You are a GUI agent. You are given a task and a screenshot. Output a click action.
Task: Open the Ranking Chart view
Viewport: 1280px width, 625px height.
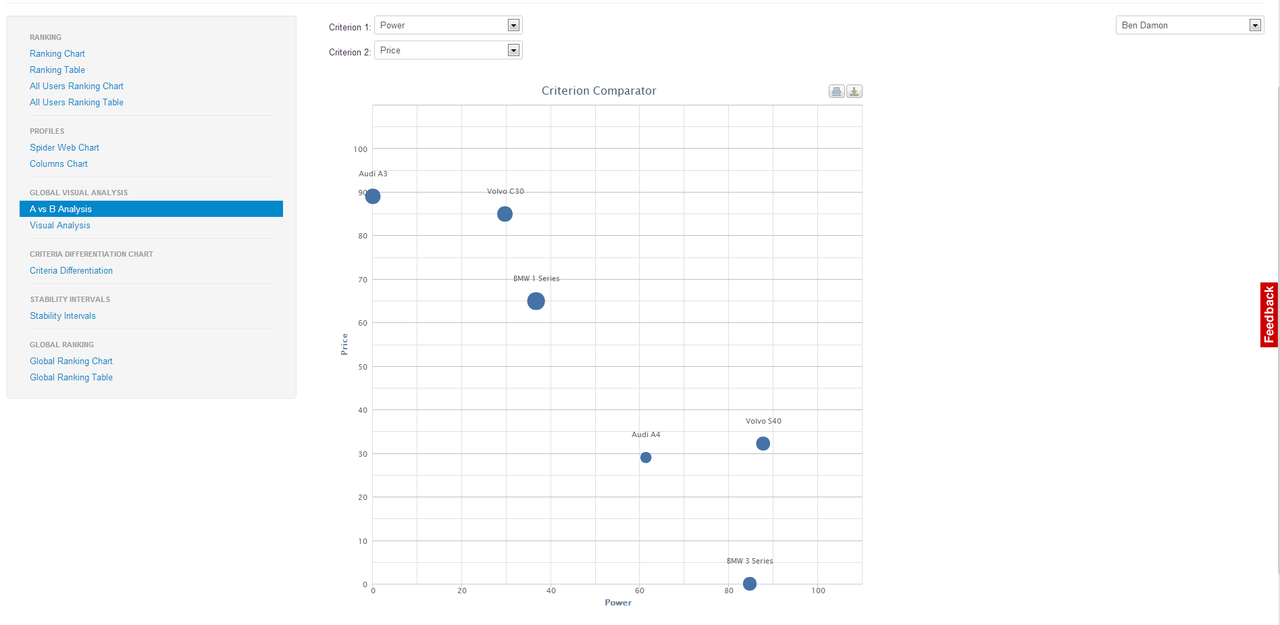click(57, 53)
